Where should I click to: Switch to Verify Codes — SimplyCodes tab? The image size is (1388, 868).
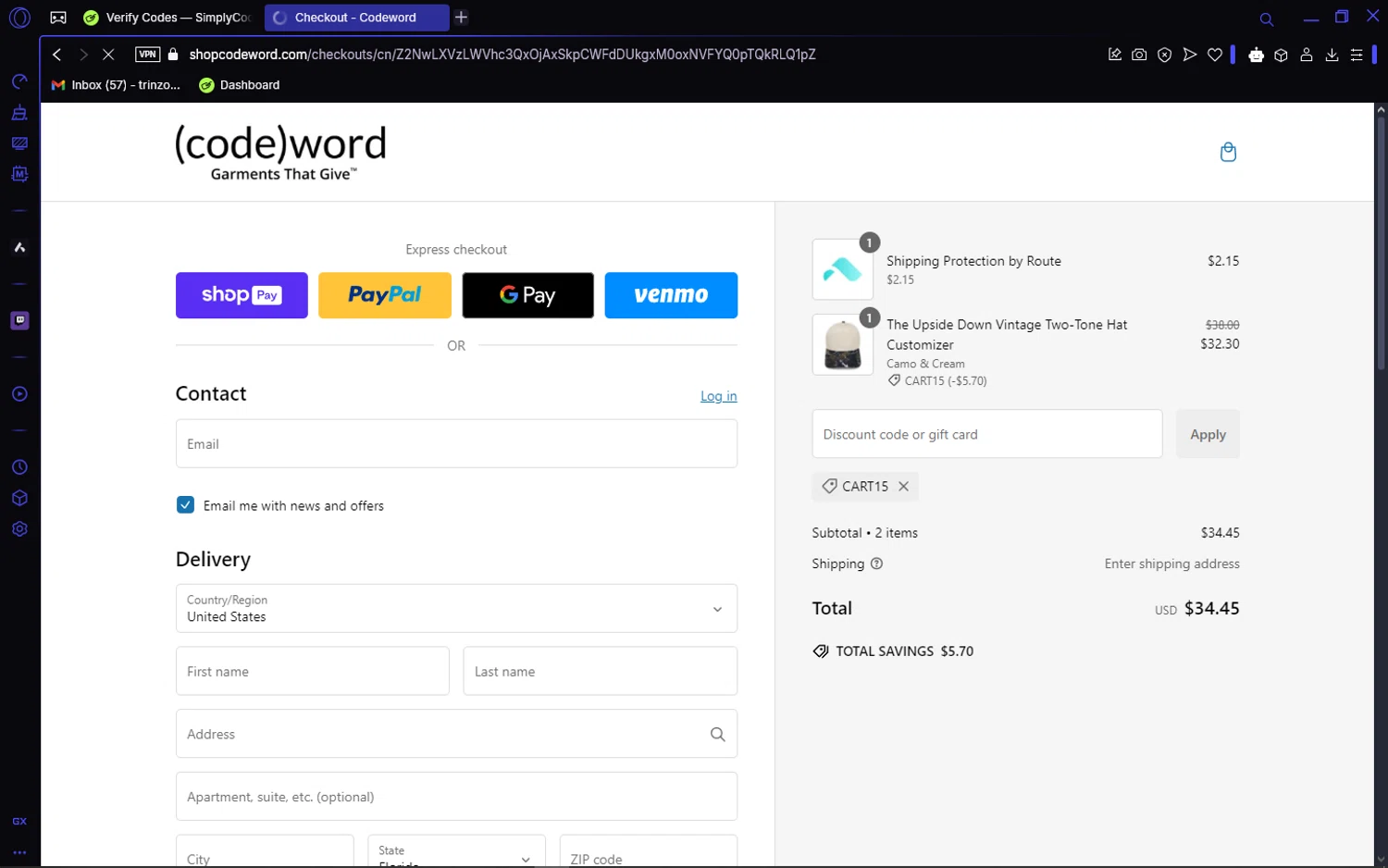tap(167, 18)
